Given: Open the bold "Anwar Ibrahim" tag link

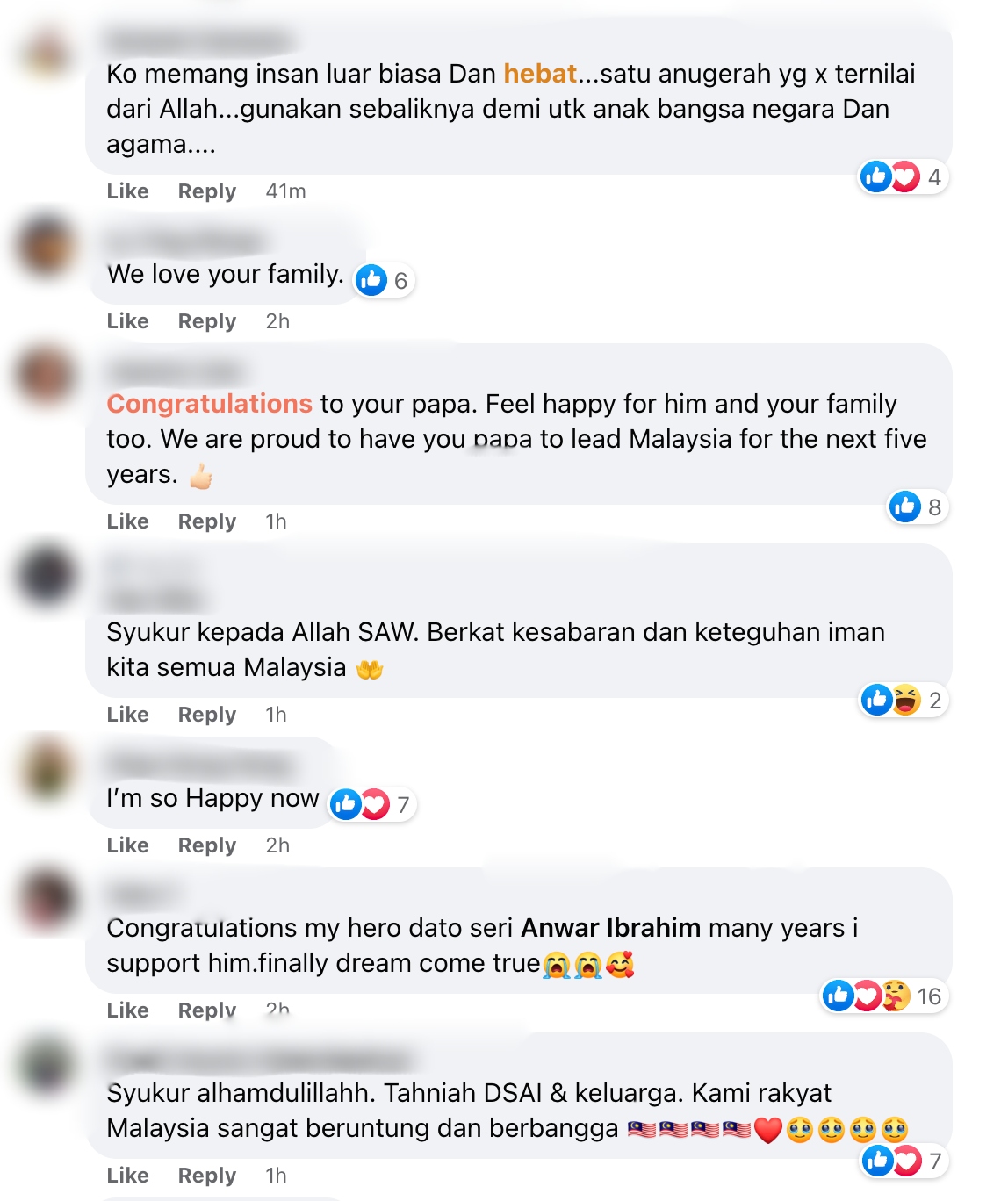Looking at the screenshot, I should point(611,928).
